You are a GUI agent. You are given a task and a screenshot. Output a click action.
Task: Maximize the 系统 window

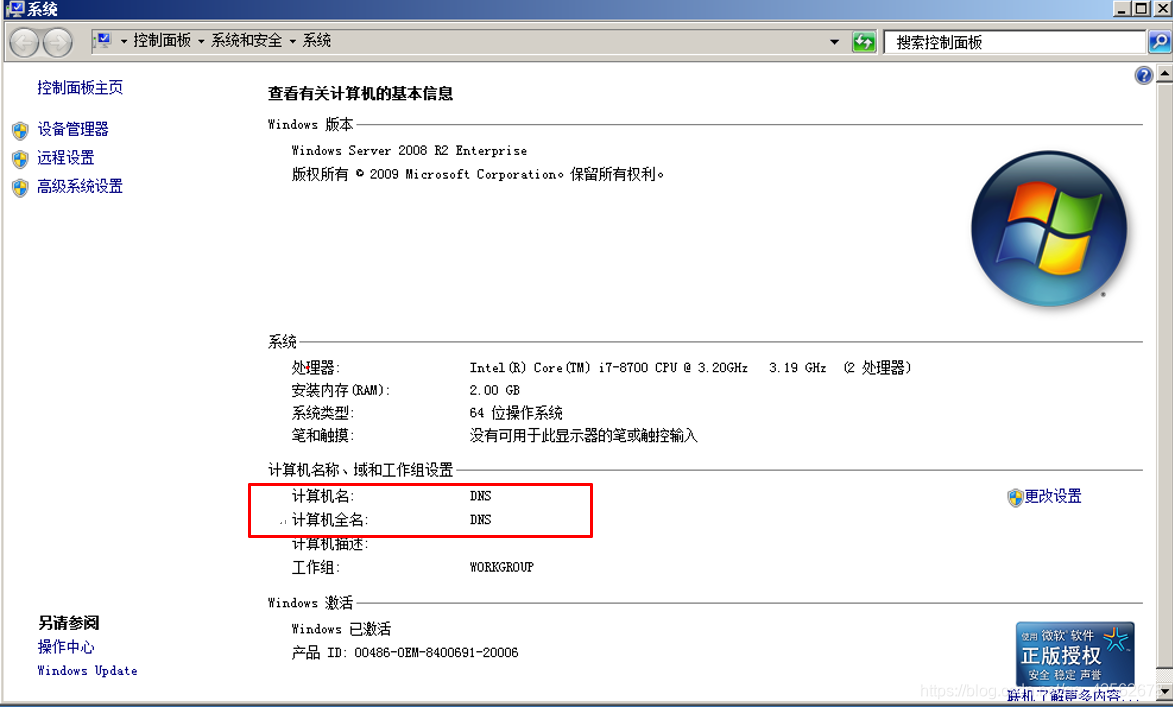[x=1142, y=8]
